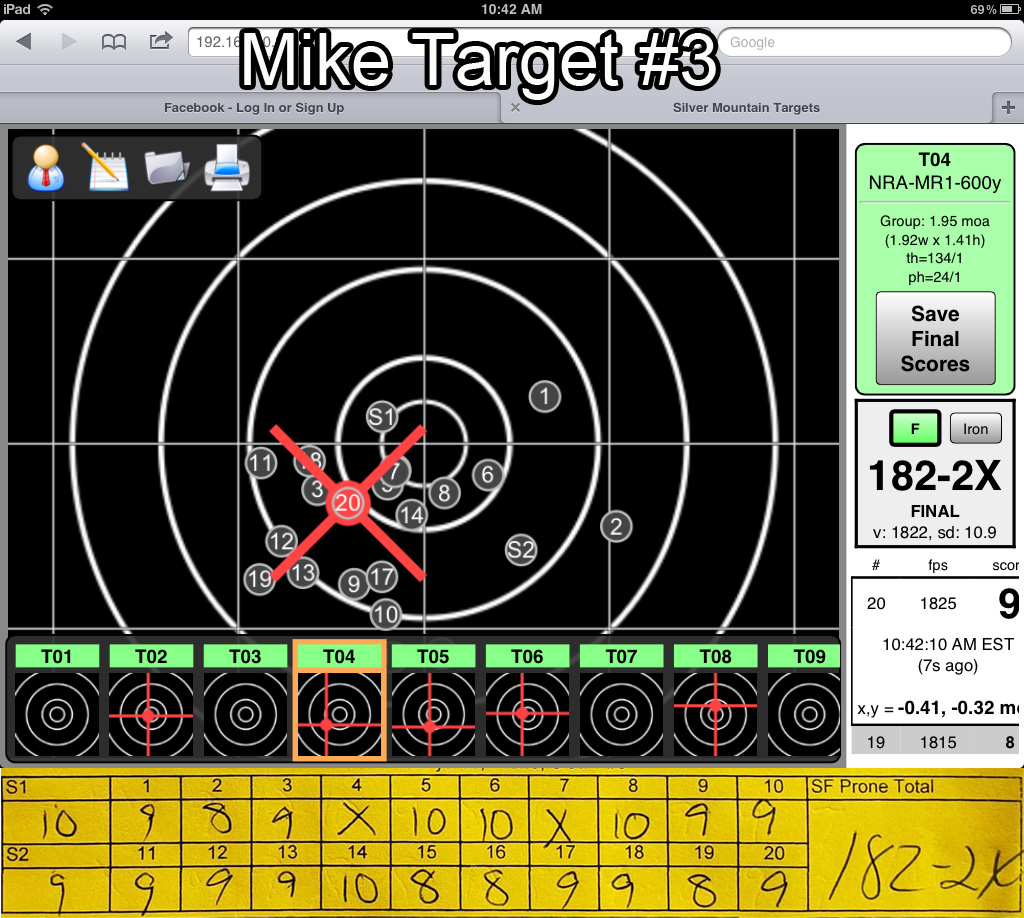Tap shot marker 9 on target

click(x=354, y=583)
